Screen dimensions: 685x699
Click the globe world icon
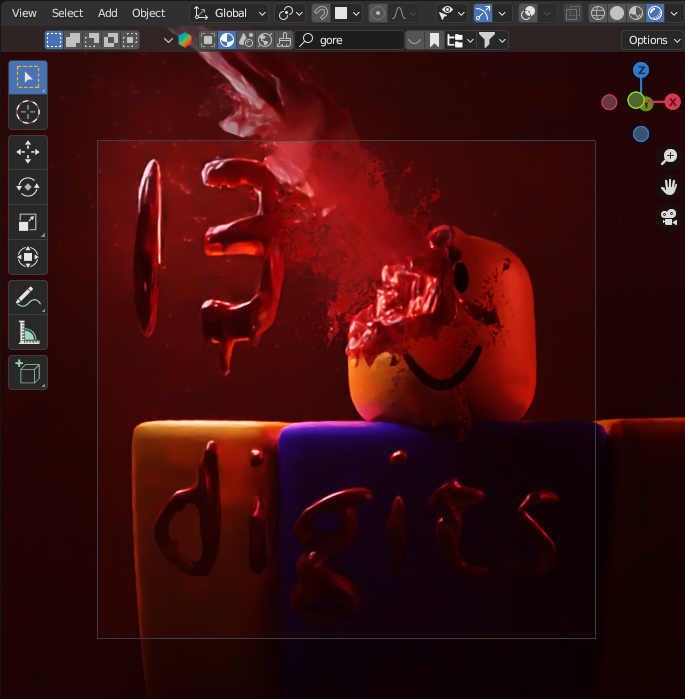265,40
